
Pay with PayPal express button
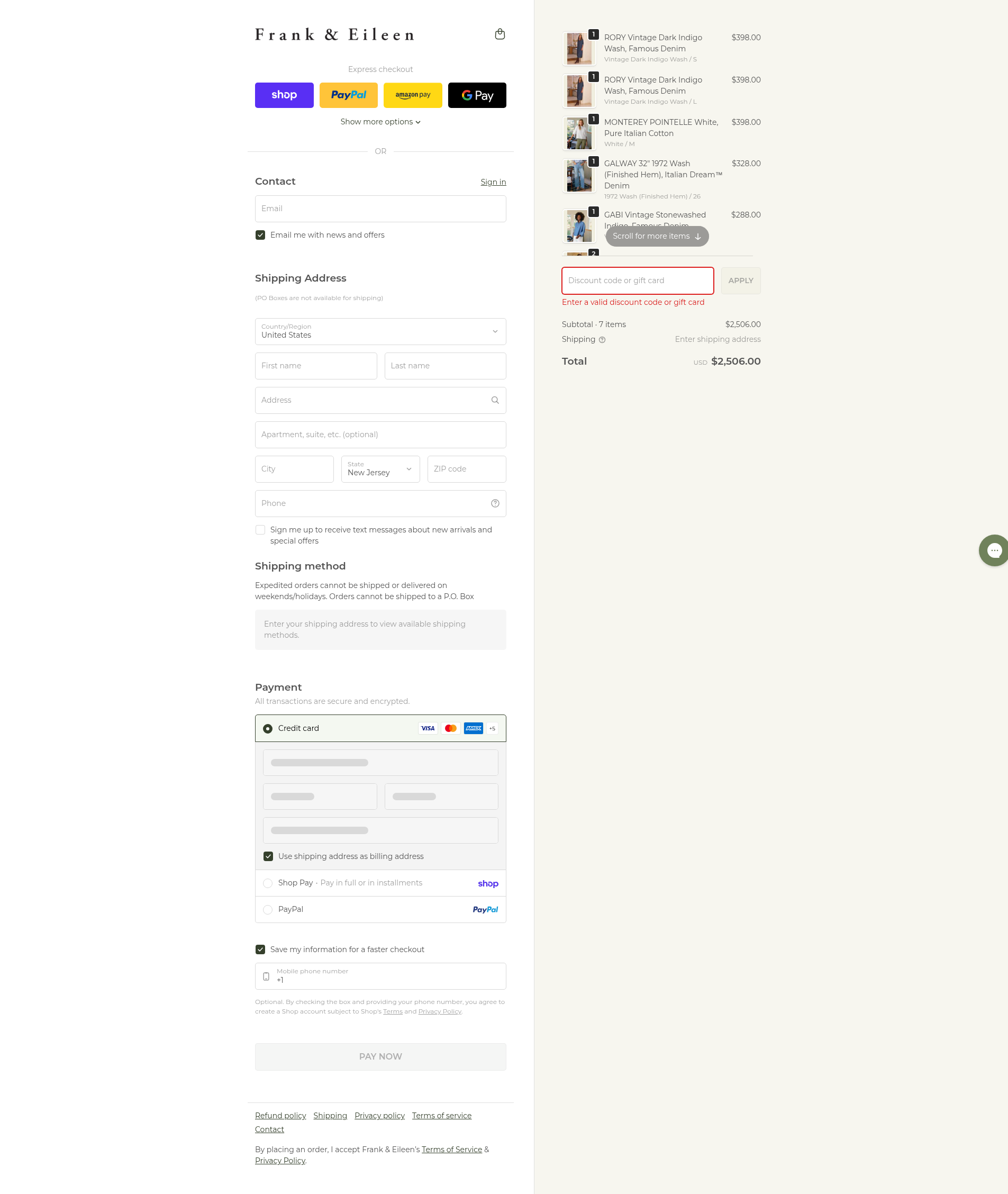pyautogui.click(x=348, y=95)
